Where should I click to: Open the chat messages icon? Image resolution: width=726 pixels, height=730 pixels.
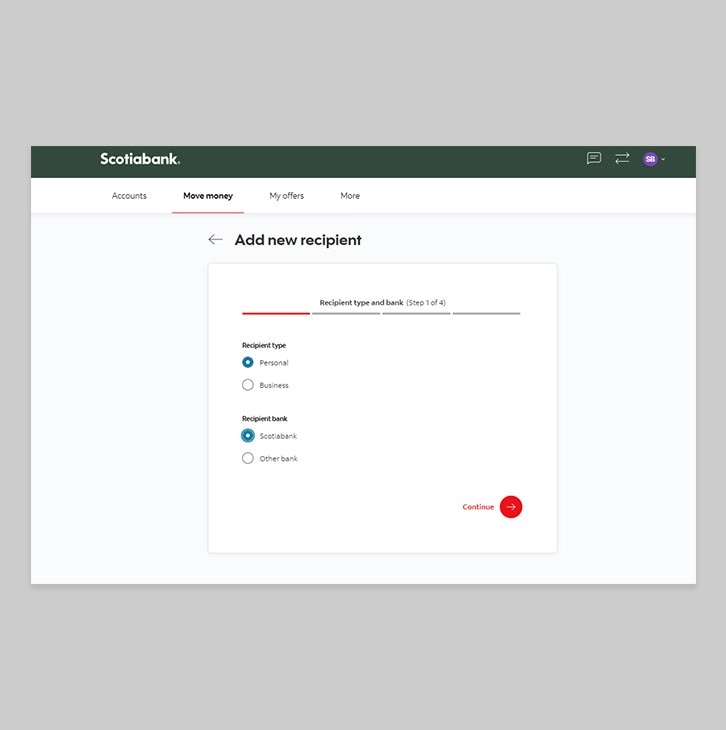click(594, 159)
